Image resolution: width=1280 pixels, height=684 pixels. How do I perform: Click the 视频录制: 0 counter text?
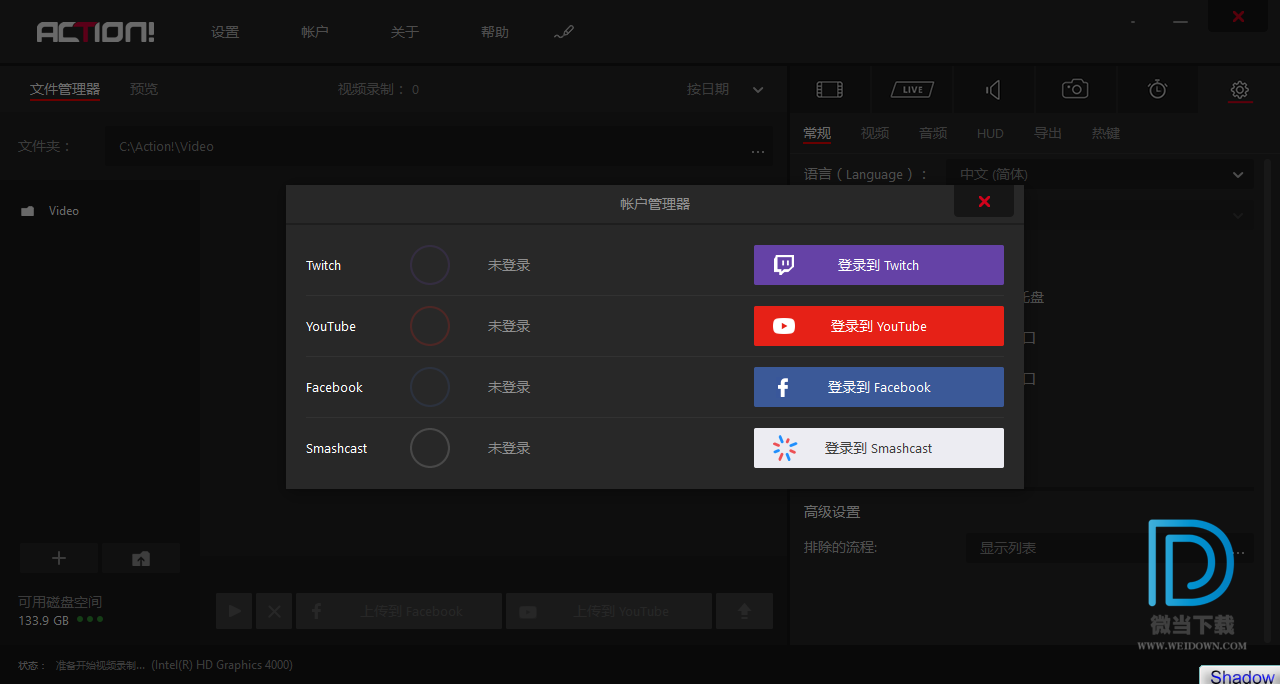point(379,89)
